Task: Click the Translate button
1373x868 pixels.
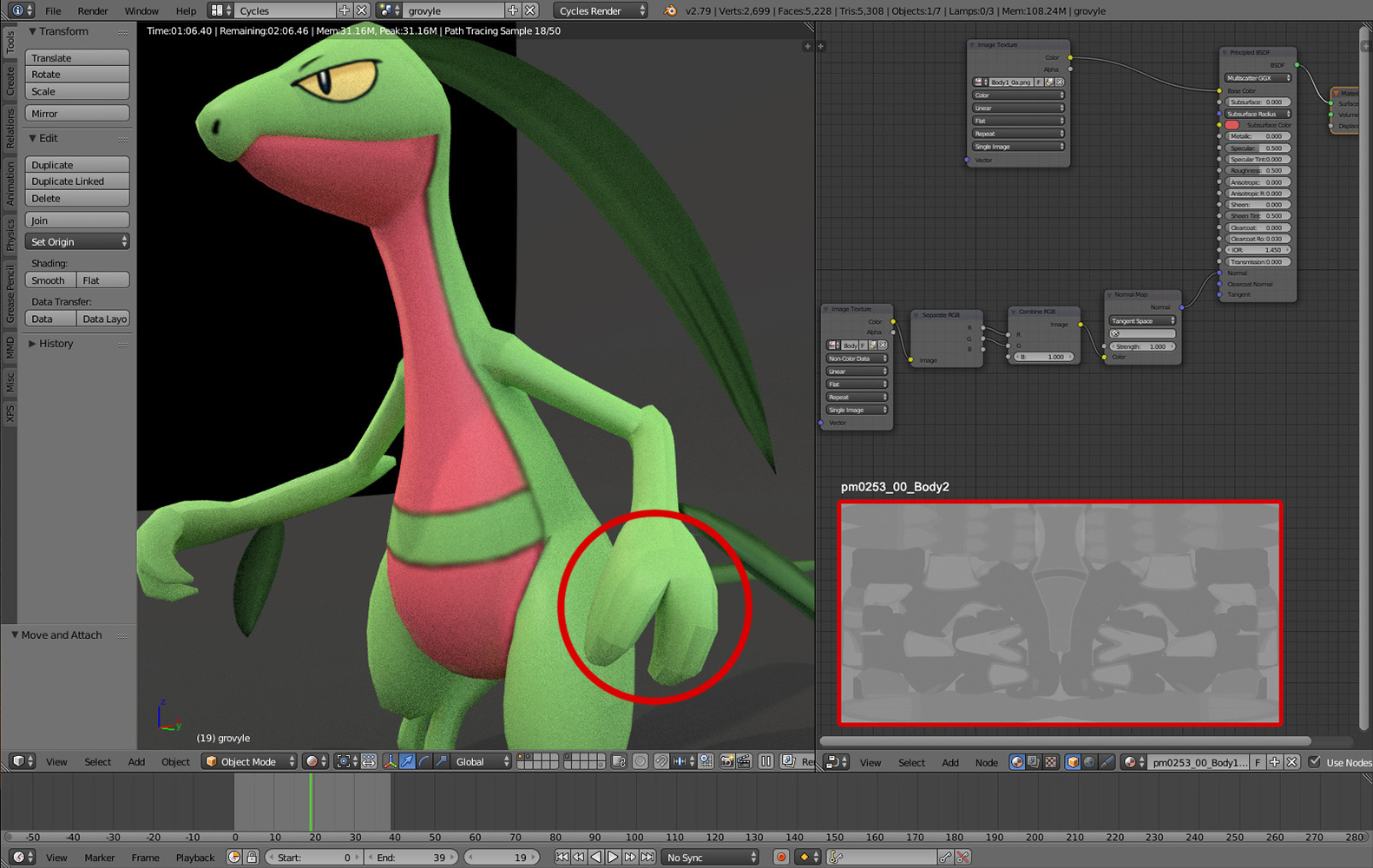Action: click(77, 57)
